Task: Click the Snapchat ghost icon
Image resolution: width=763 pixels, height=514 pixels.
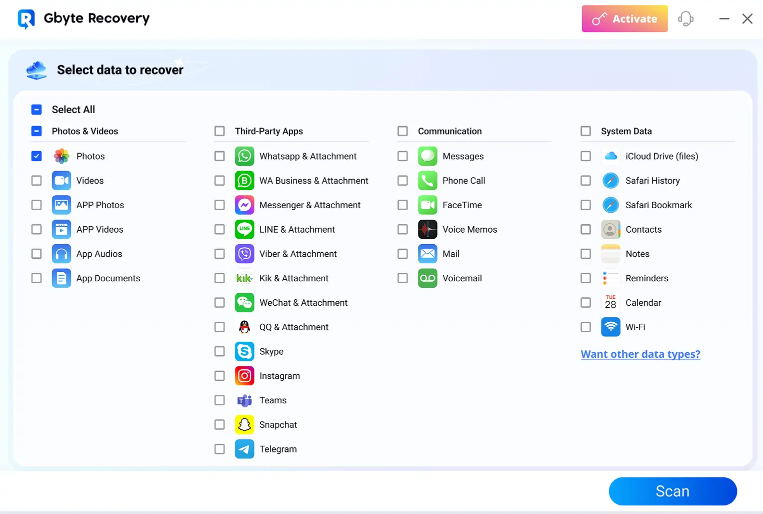Action: coord(244,425)
